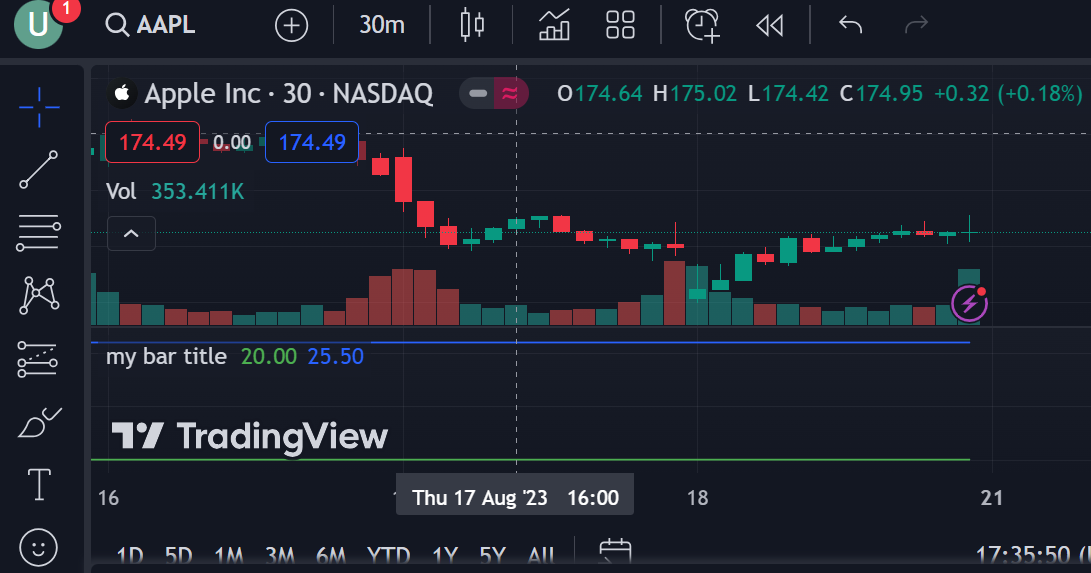This screenshot has height=573, width=1091.
Task: Select the 5D time range
Action: tap(178, 556)
